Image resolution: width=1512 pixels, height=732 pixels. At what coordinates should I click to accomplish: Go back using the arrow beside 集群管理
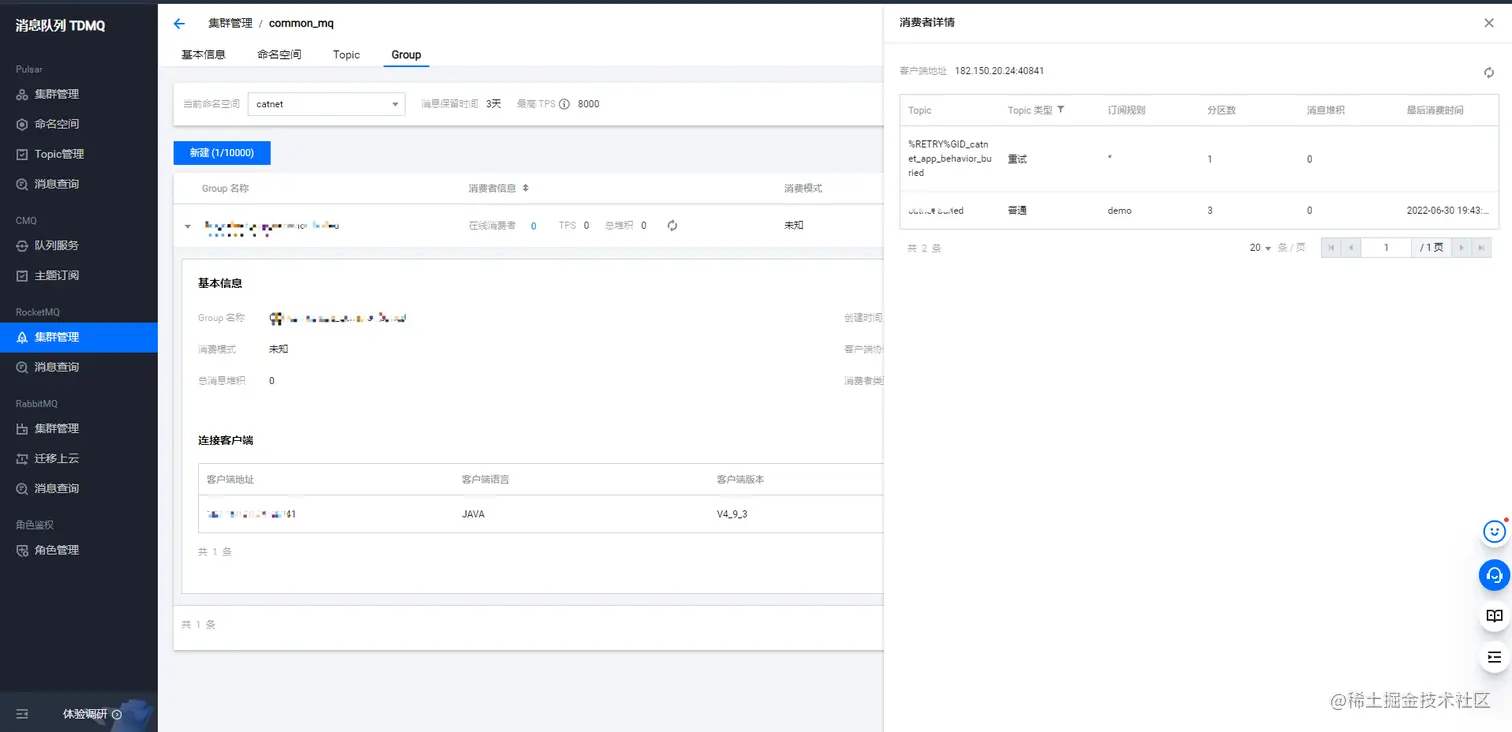tap(179, 23)
